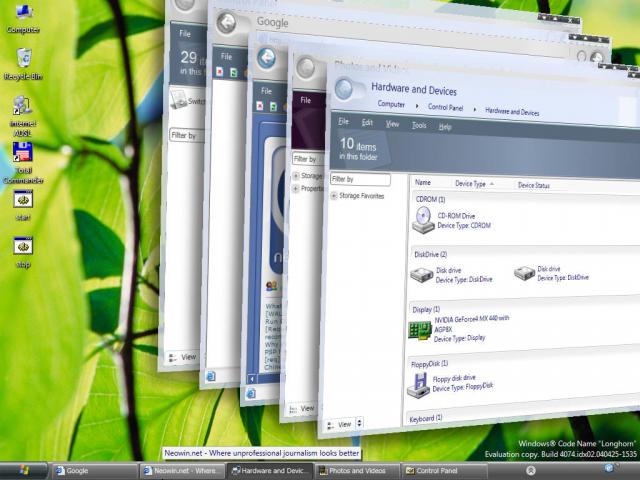The image size is (640, 480).
Task: Click red stop icon in Google window
Action: click(220, 72)
